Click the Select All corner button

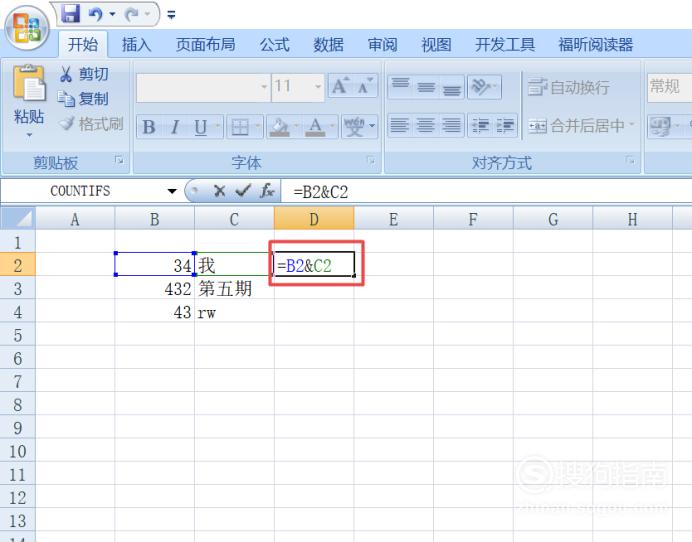(18, 218)
